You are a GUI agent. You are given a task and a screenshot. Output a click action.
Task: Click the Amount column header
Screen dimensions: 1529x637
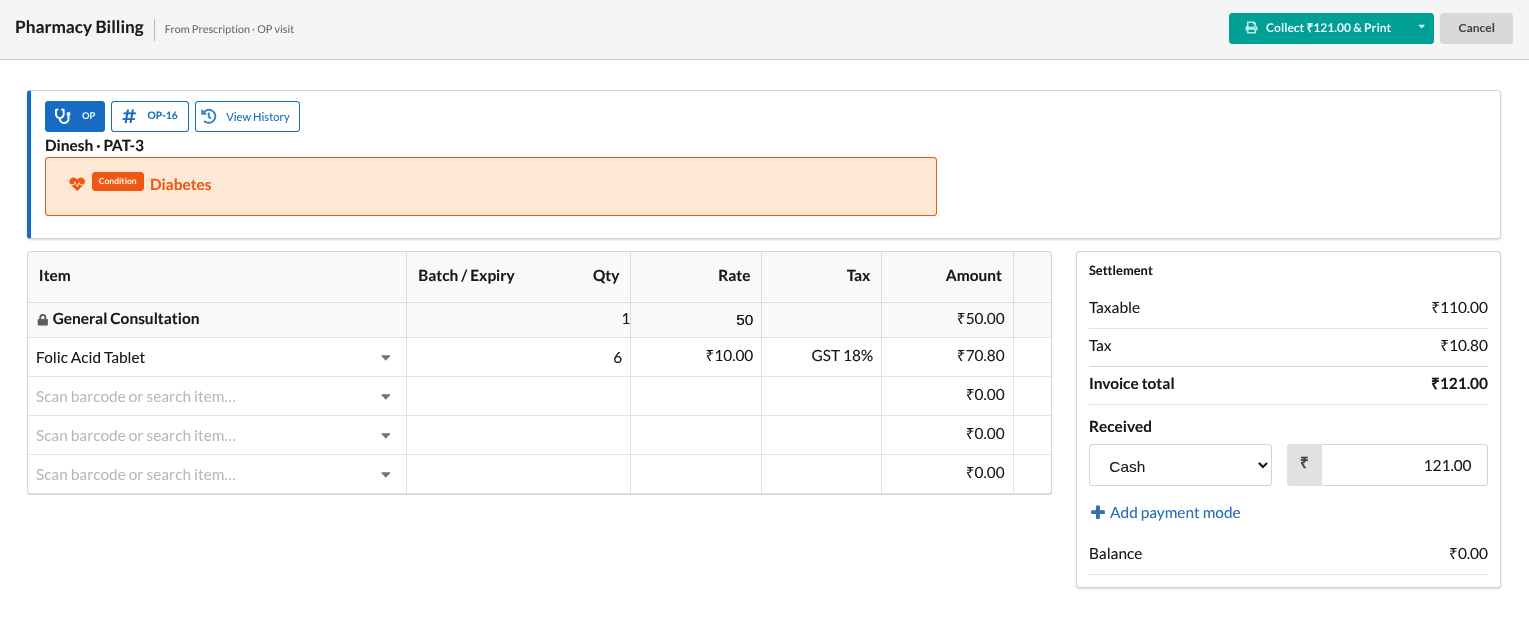coord(973,276)
